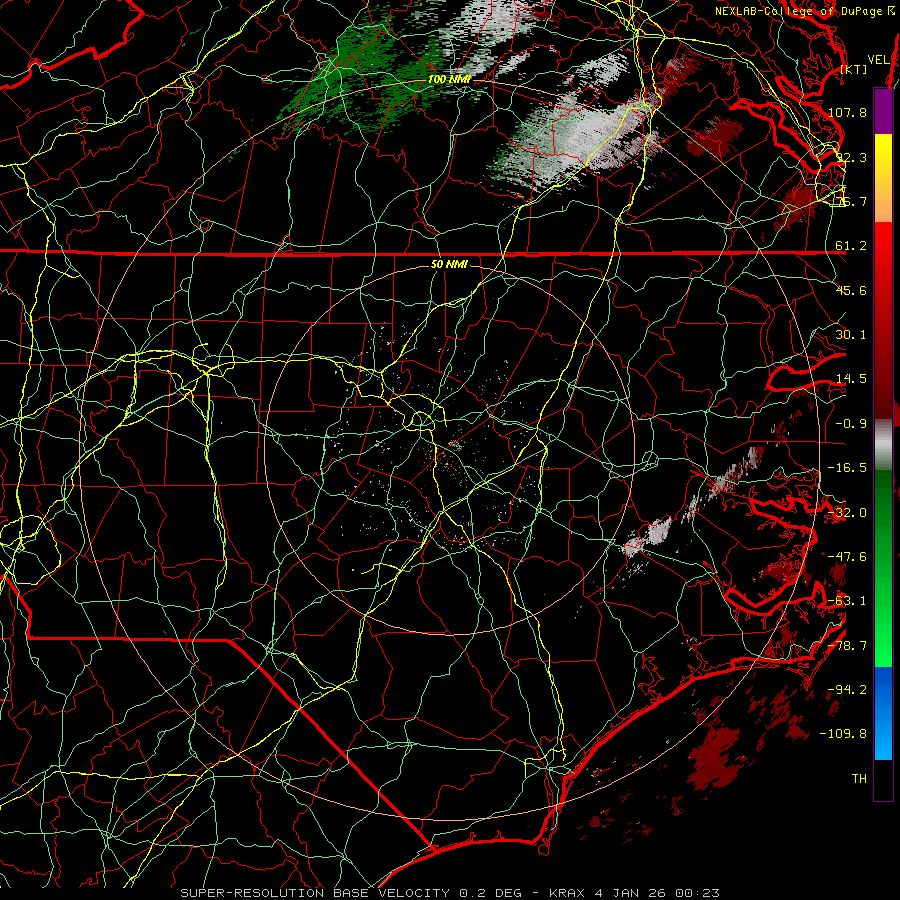Click the 61.2 value on velocity scale
The image size is (900, 900).
coord(851,246)
